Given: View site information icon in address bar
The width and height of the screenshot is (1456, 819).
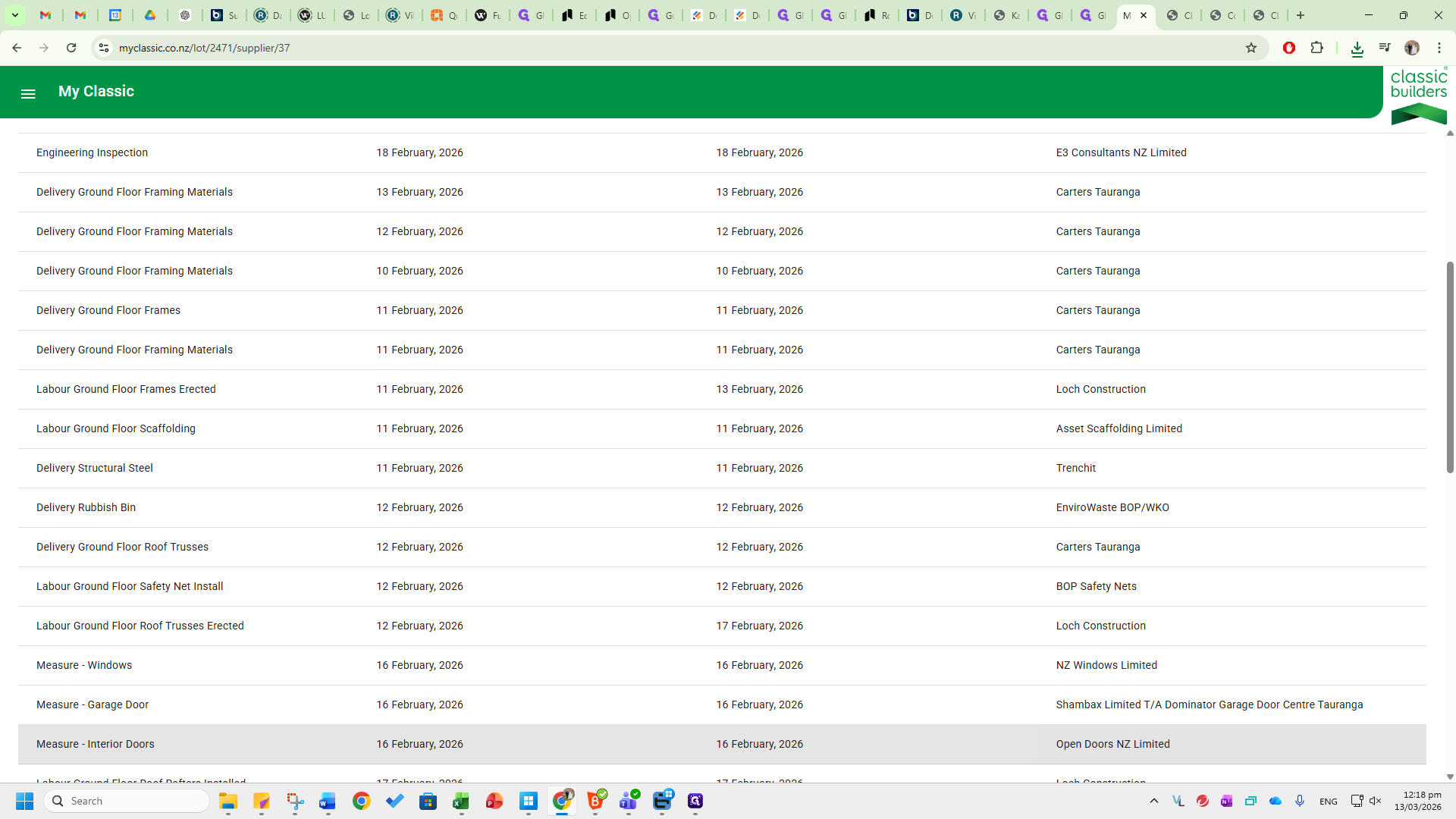Looking at the screenshot, I should tap(104, 48).
